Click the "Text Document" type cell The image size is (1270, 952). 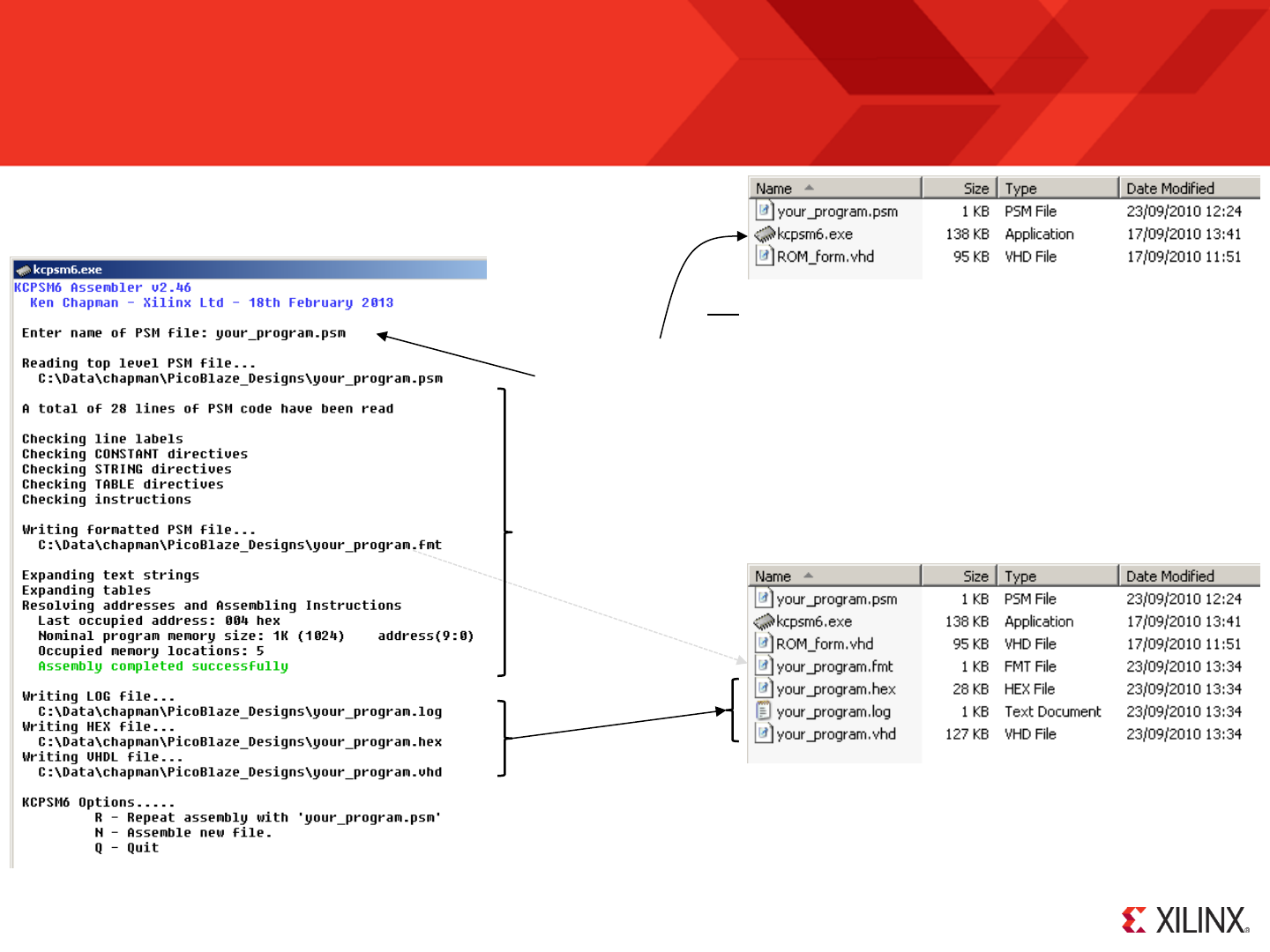tap(1053, 711)
